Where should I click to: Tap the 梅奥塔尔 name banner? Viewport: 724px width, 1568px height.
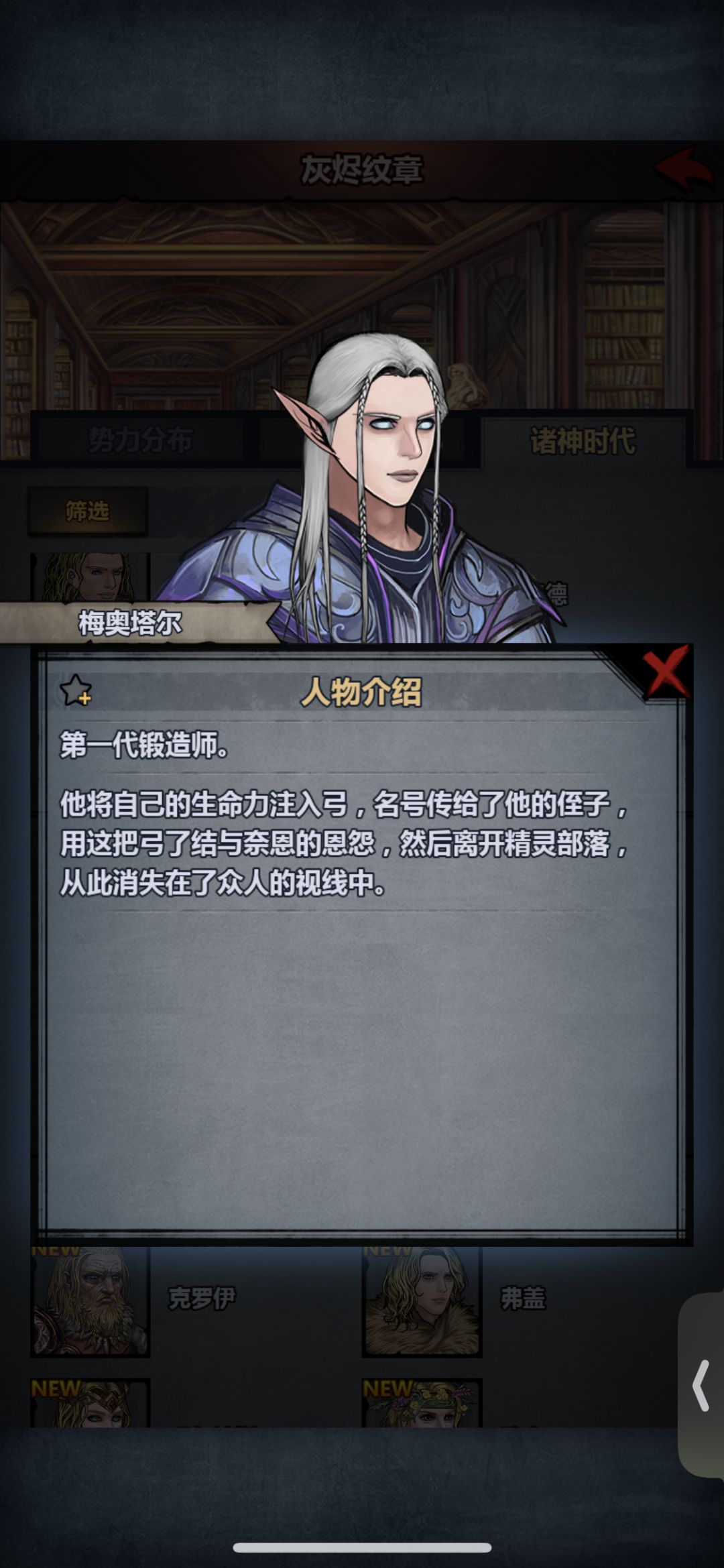[131, 623]
